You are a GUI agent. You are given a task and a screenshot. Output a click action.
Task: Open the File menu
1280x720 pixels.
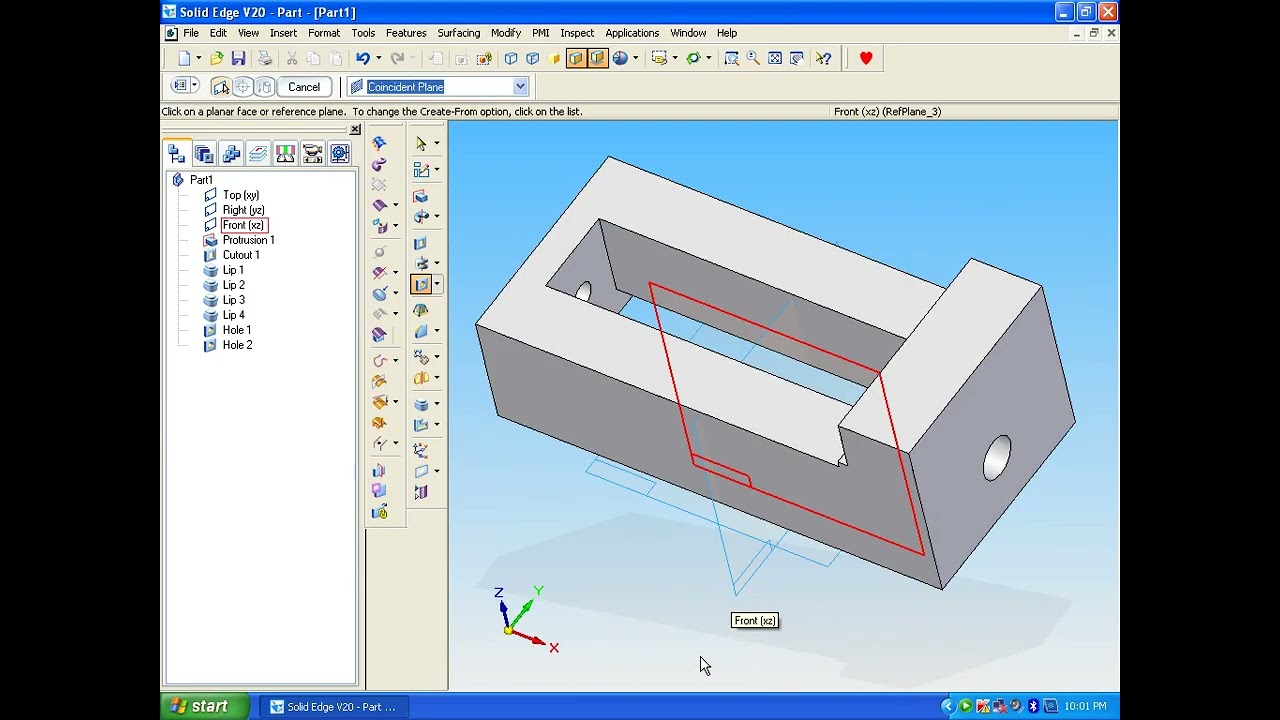pyautogui.click(x=190, y=33)
